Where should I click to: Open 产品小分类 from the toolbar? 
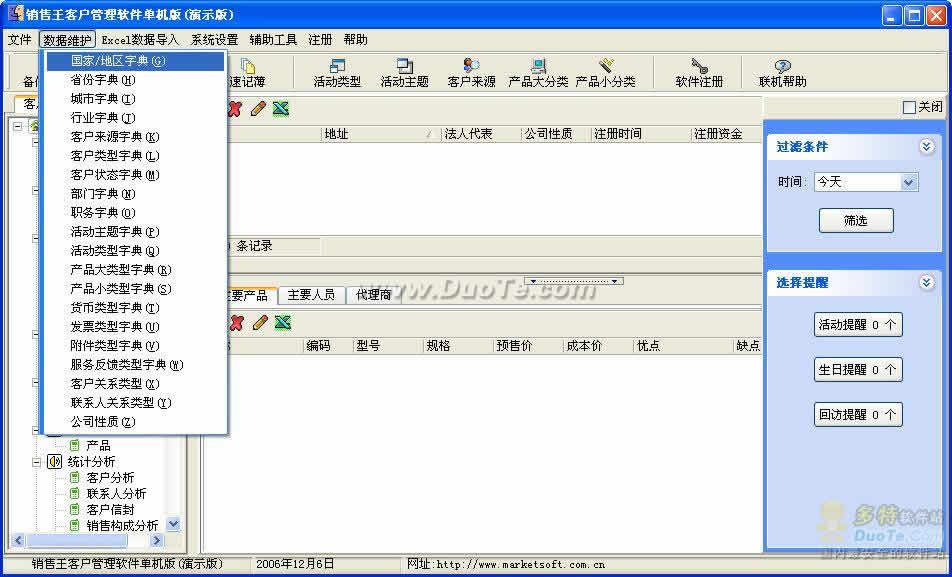pyautogui.click(x=605, y=73)
